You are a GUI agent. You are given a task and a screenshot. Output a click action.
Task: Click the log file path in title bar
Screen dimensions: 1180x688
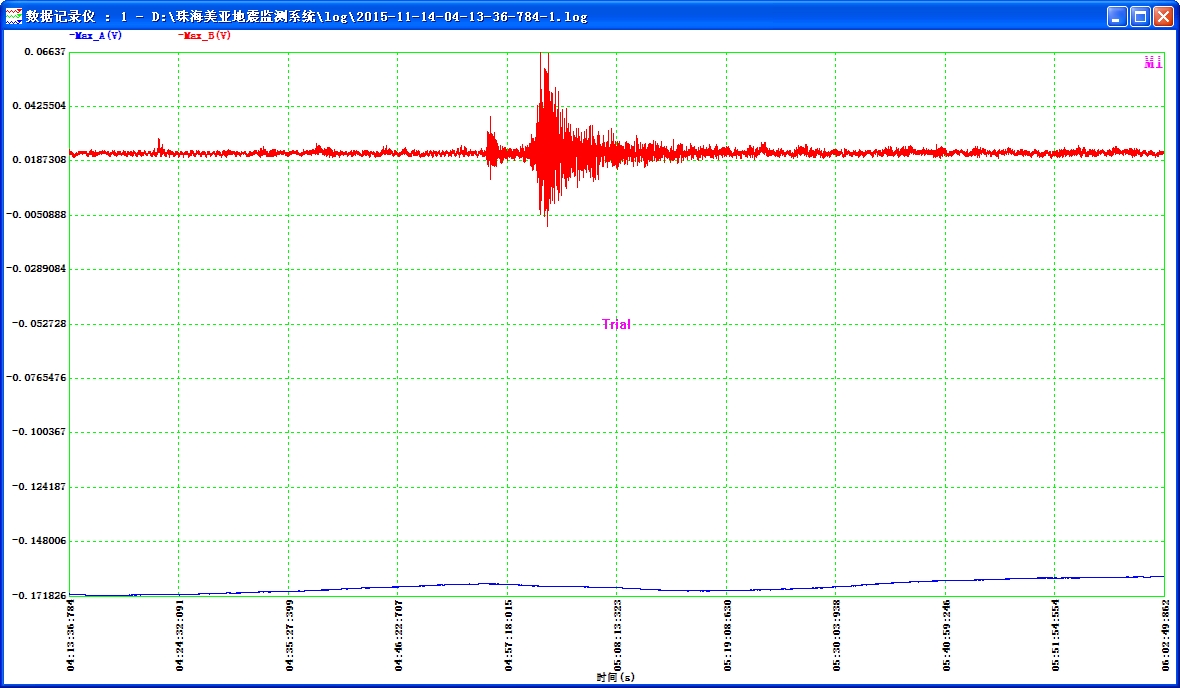pos(369,16)
